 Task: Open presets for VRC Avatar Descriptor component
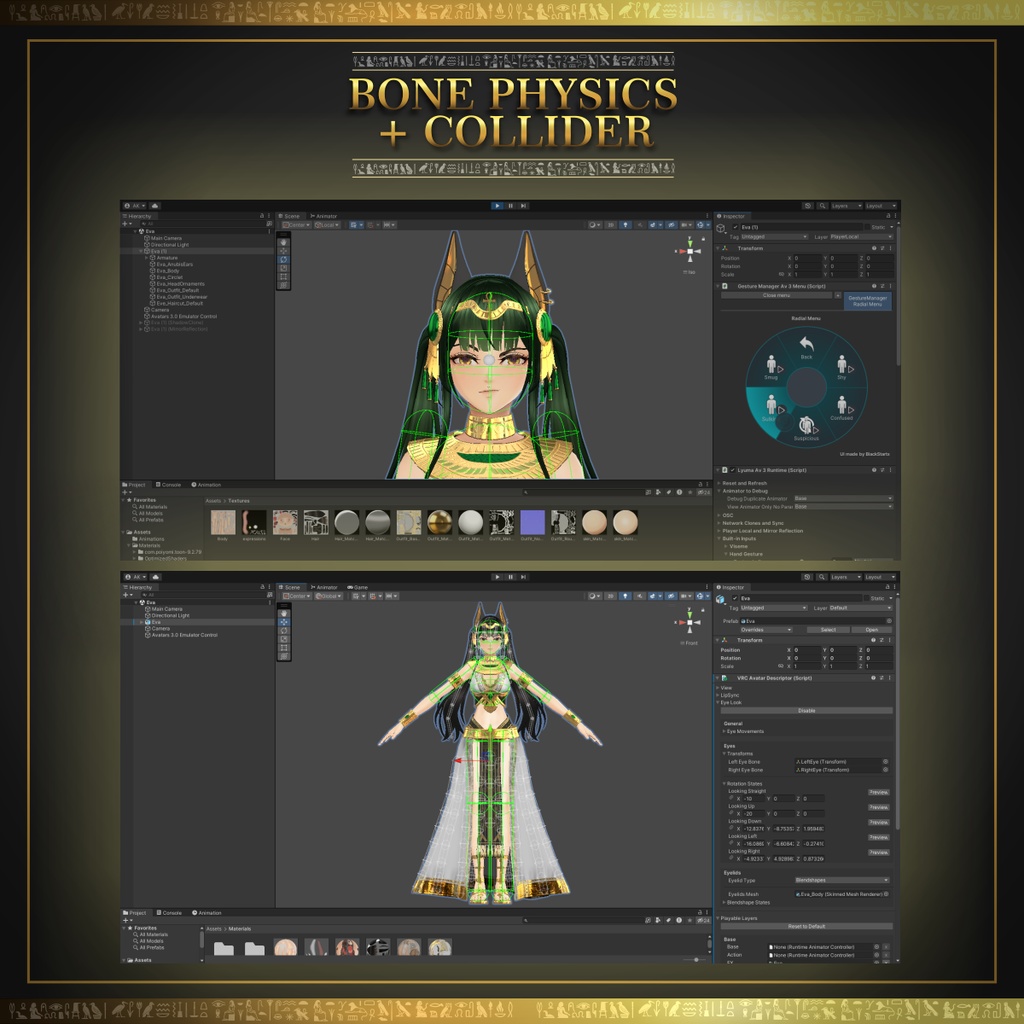point(882,678)
